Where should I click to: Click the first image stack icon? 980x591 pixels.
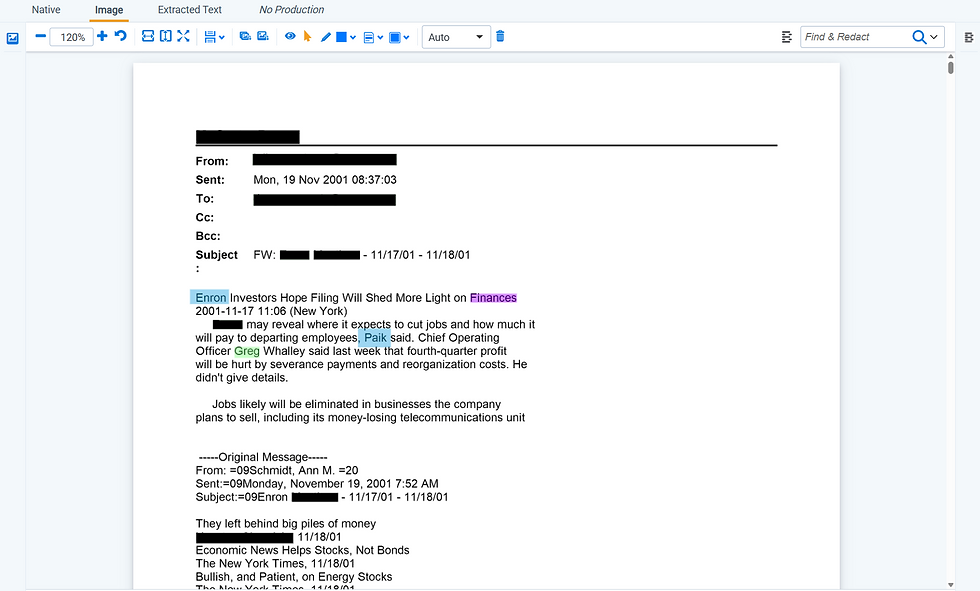[245, 36]
